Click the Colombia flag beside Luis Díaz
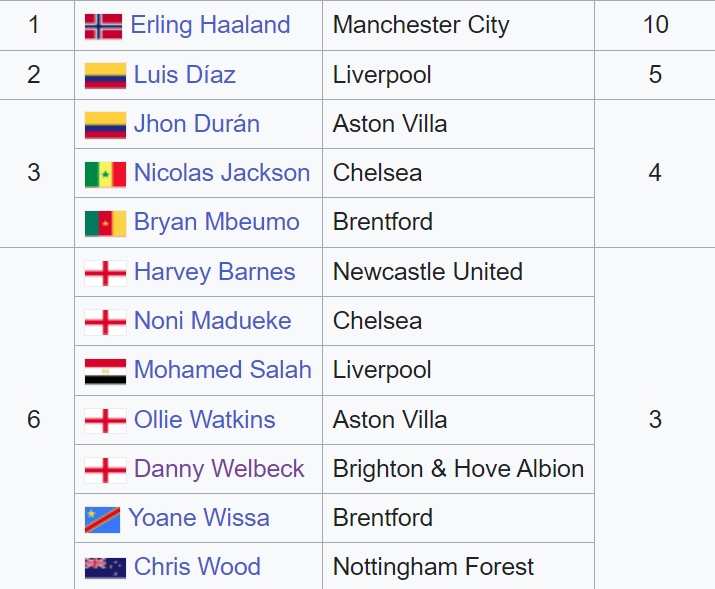The image size is (715, 589). (105, 76)
